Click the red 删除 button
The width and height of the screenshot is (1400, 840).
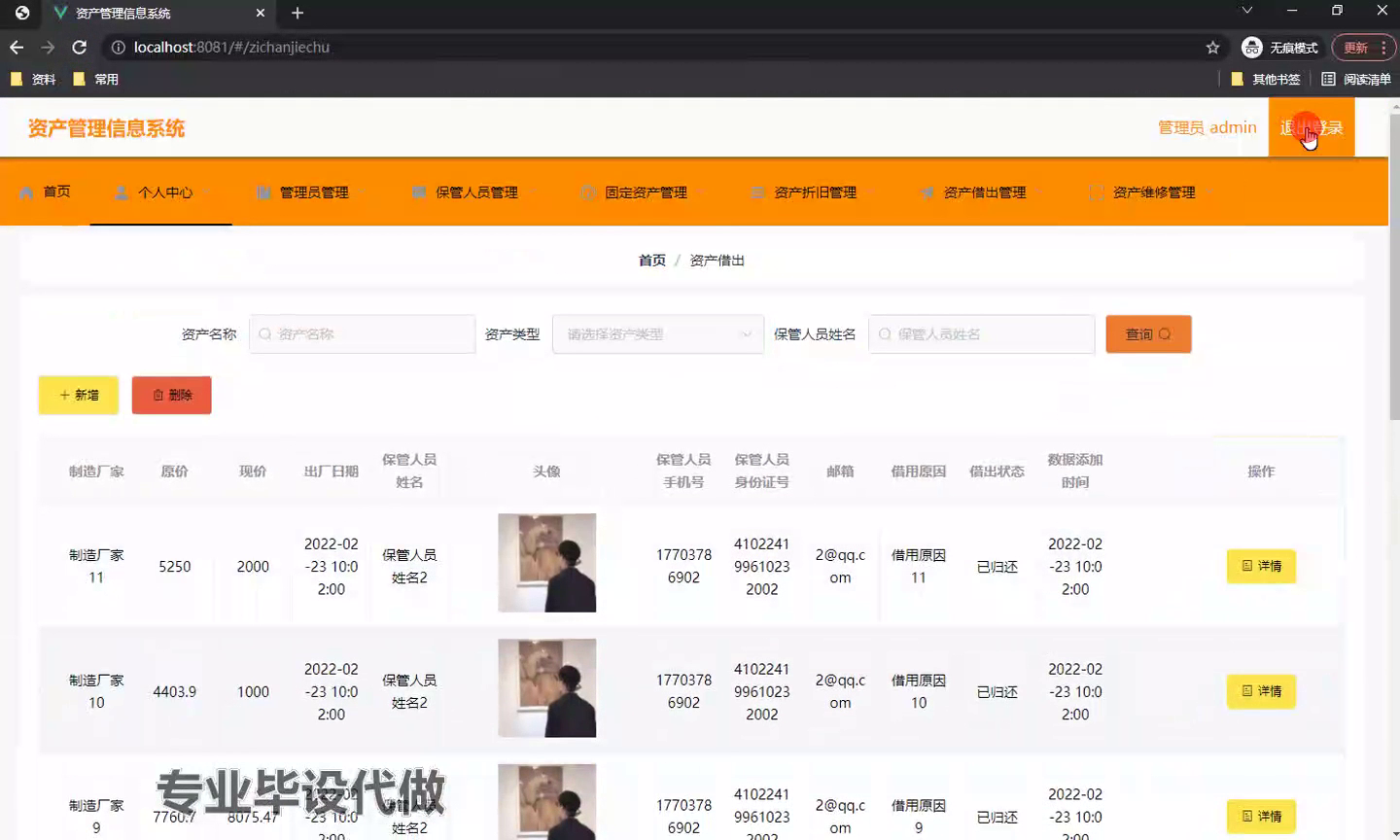point(172,395)
